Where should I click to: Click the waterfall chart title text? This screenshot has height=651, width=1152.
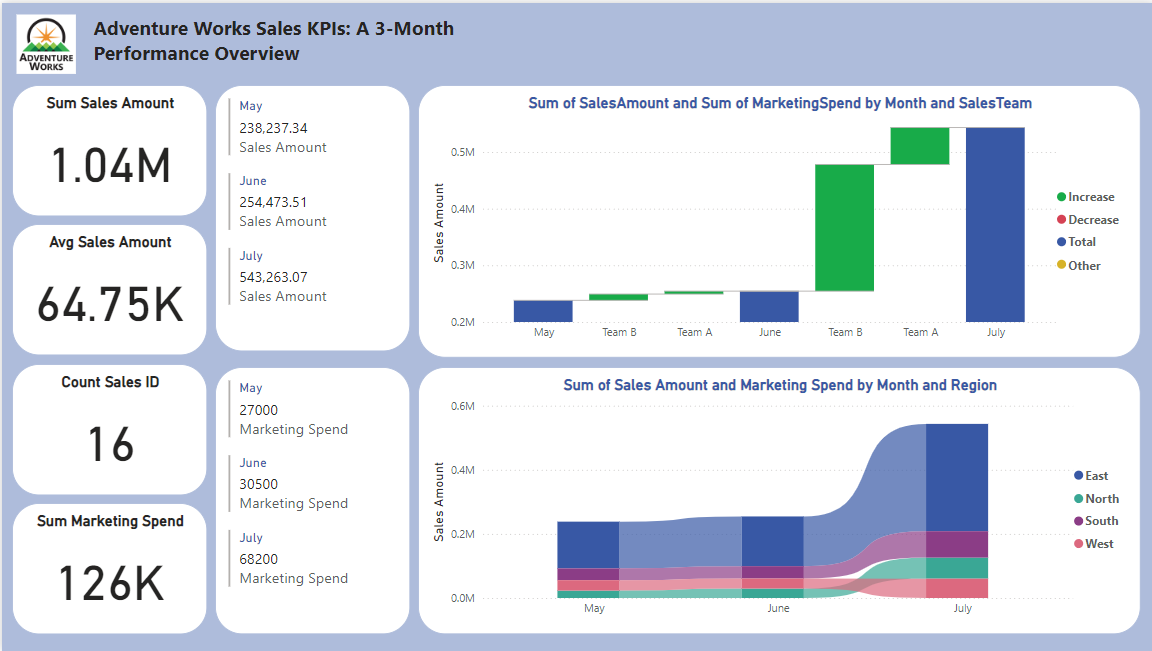780,104
